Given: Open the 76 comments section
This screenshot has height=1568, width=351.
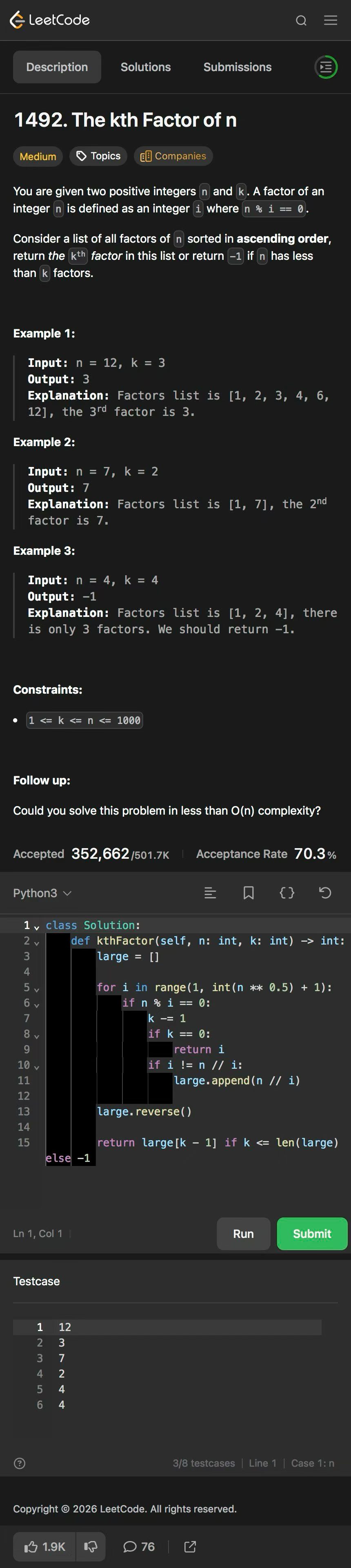Looking at the screenshot, I should tap(139, 1547).
